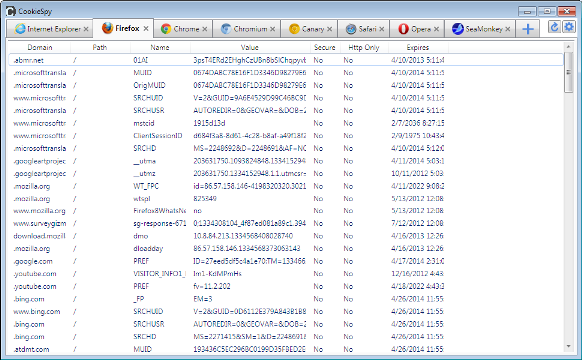Image resolution: width=582 pixels, height=360 pixels.
Task: Select the .google.com PREF cookie row
Action: pos(286,261)
